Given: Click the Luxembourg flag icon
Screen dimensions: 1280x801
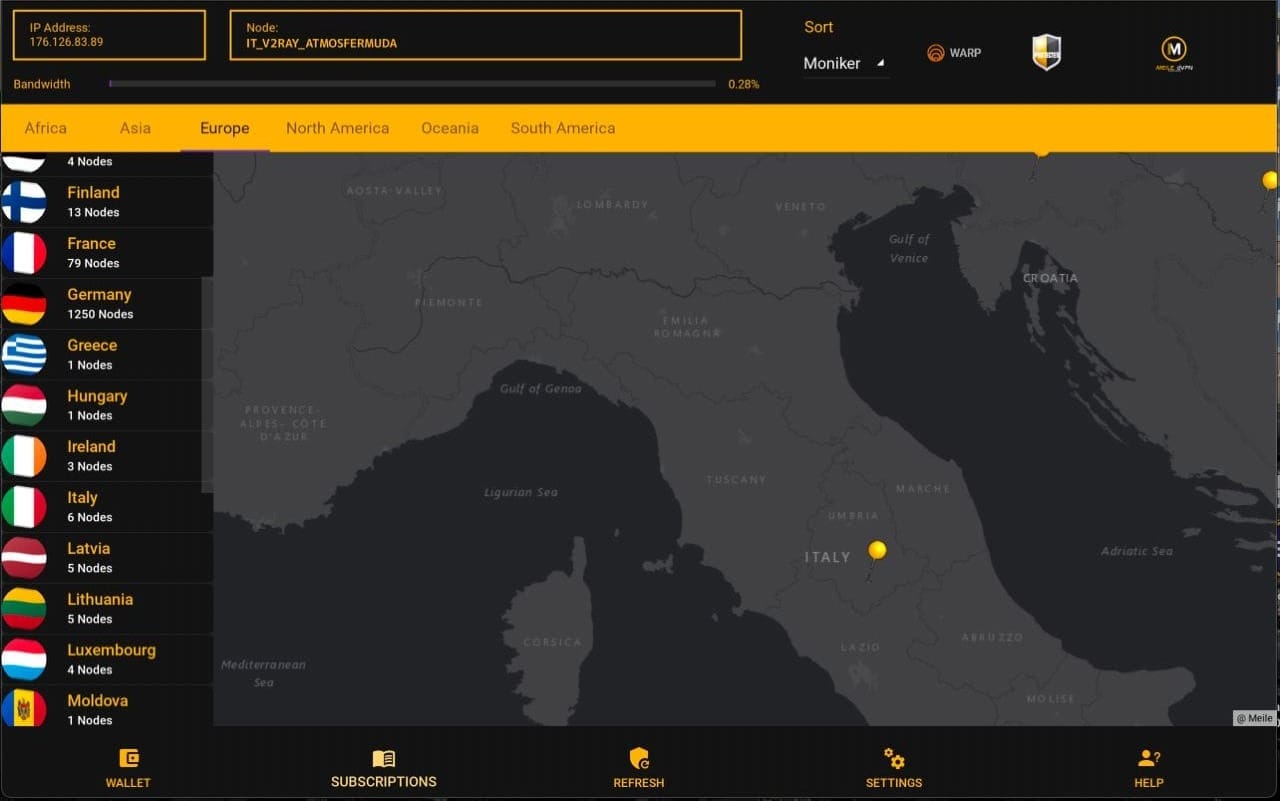Looking at the screenshot, I should pyautogui.click(x=24, y=660).
